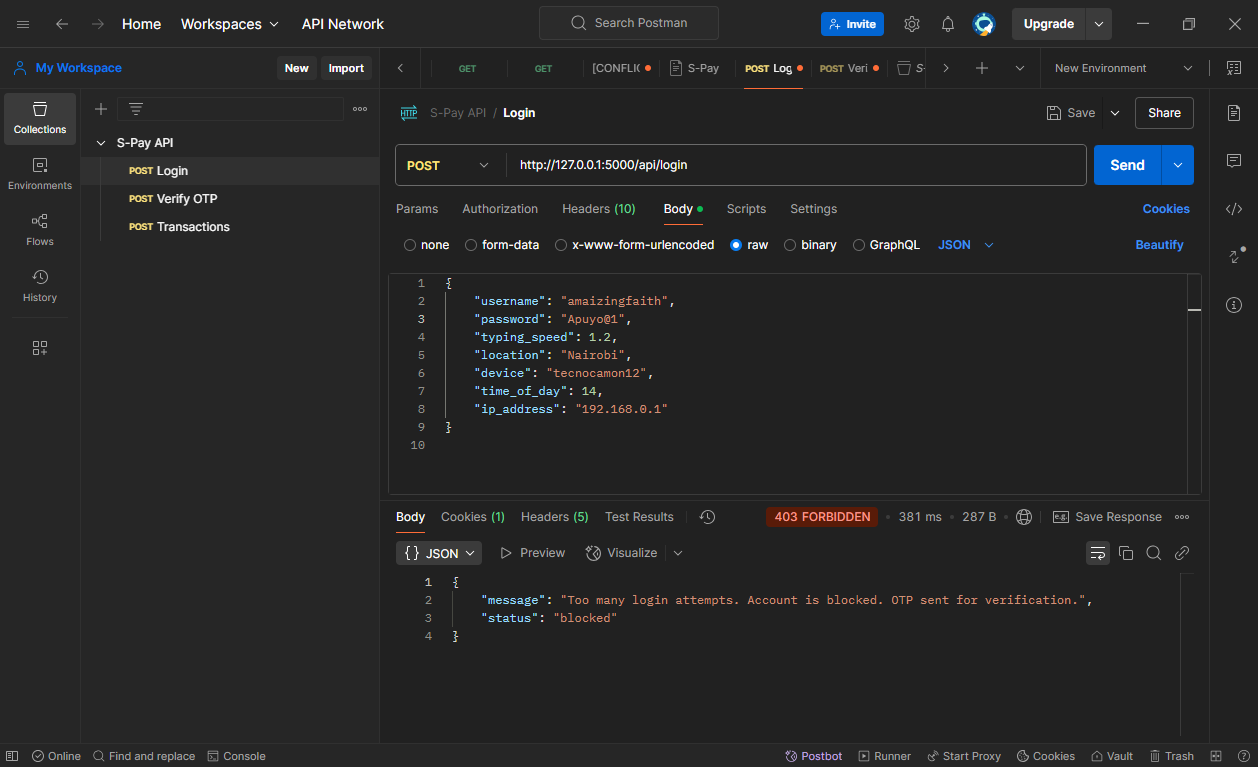Switch to Params tab
The height and width of the screenshot is (767, 1258).
coord(417,209)
